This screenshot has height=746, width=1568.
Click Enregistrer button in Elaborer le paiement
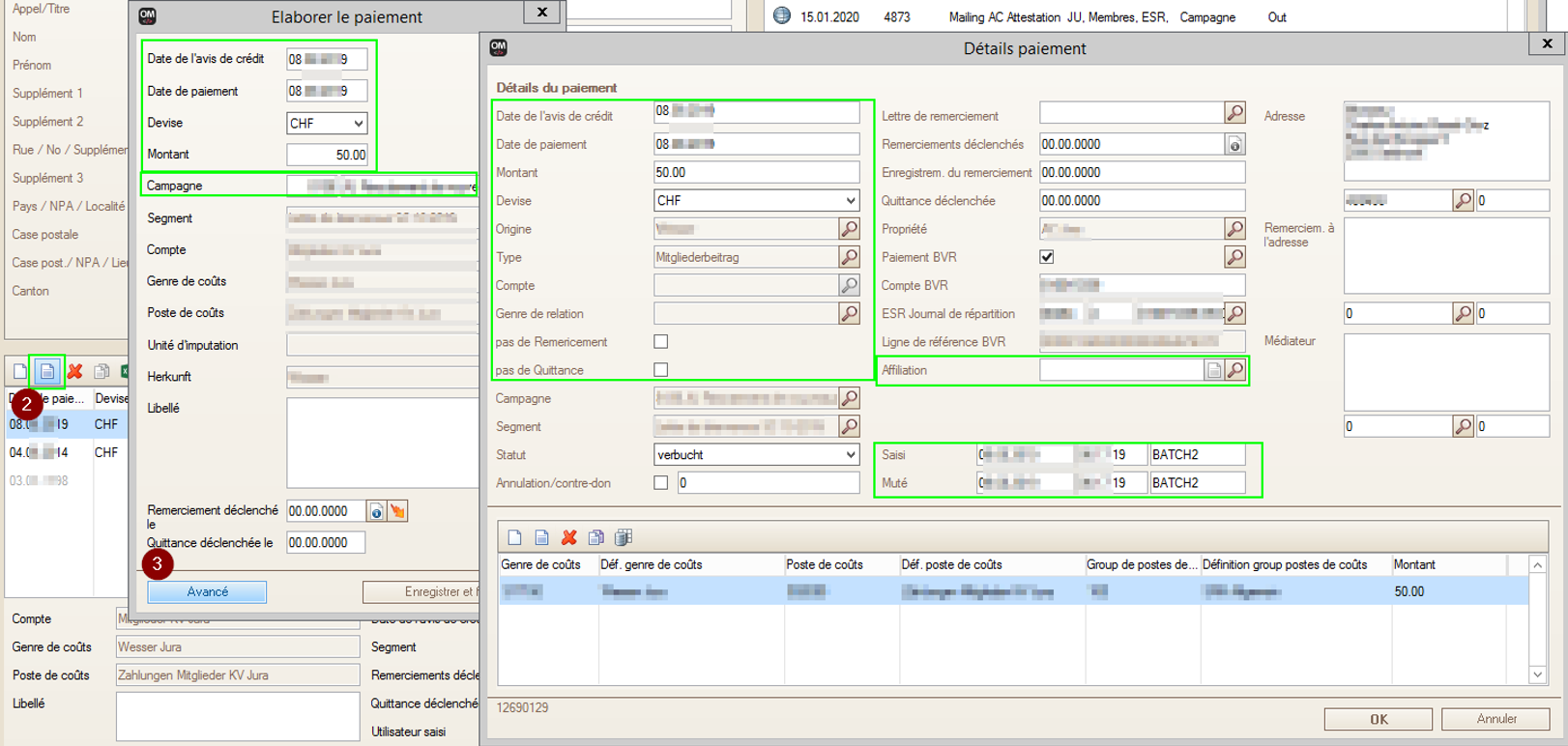(x=421, y=591)
